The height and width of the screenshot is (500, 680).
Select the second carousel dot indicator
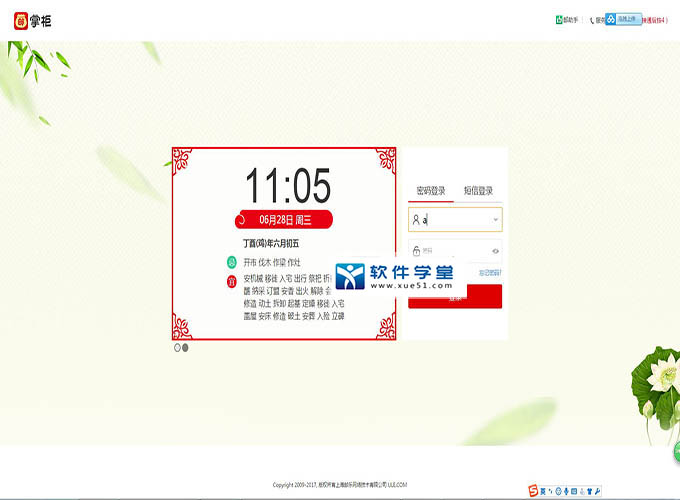pos(185,348)
